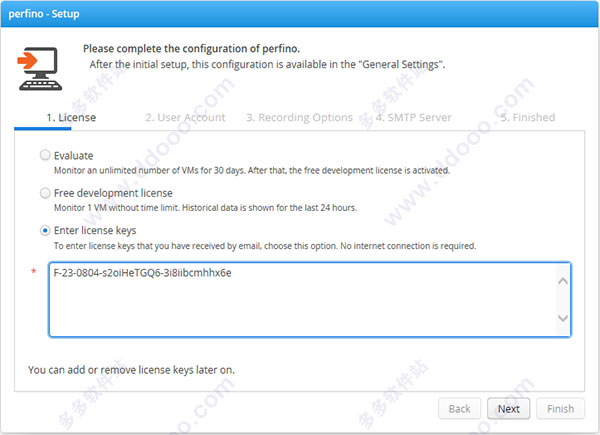Click the red required-field asterisk
This screenshot has height=435, width=600.
point(34,271)
